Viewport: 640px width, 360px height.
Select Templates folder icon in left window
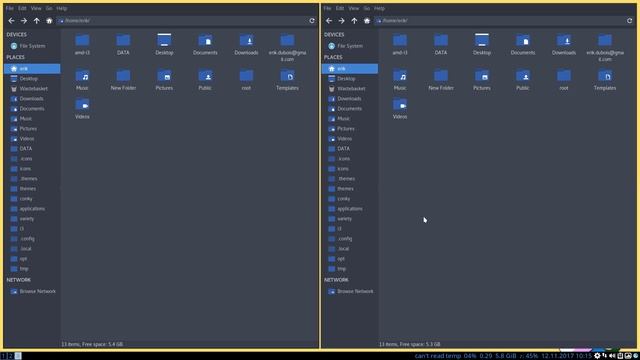pyautogui.click(x=287, y=76)
